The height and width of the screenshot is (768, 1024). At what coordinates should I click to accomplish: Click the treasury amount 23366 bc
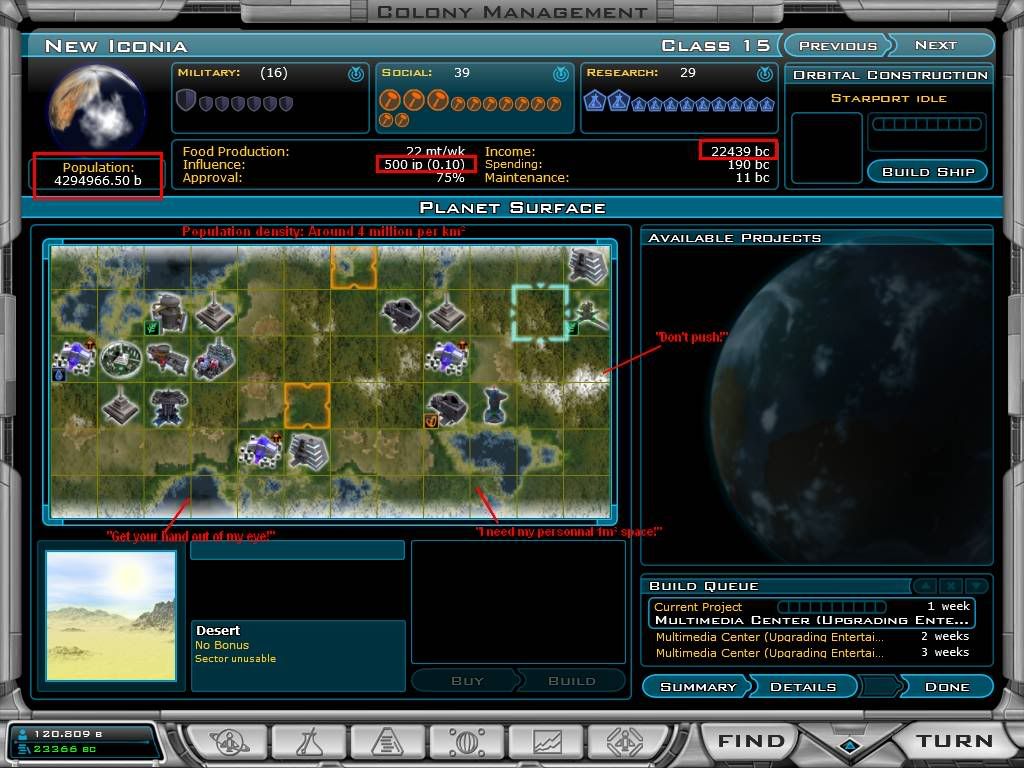coord(65,749)
